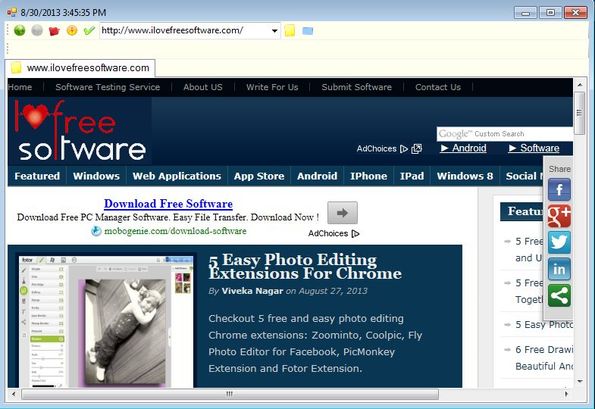Open the Contact Us page
The image size is (595, 409).
click(438, 87)
